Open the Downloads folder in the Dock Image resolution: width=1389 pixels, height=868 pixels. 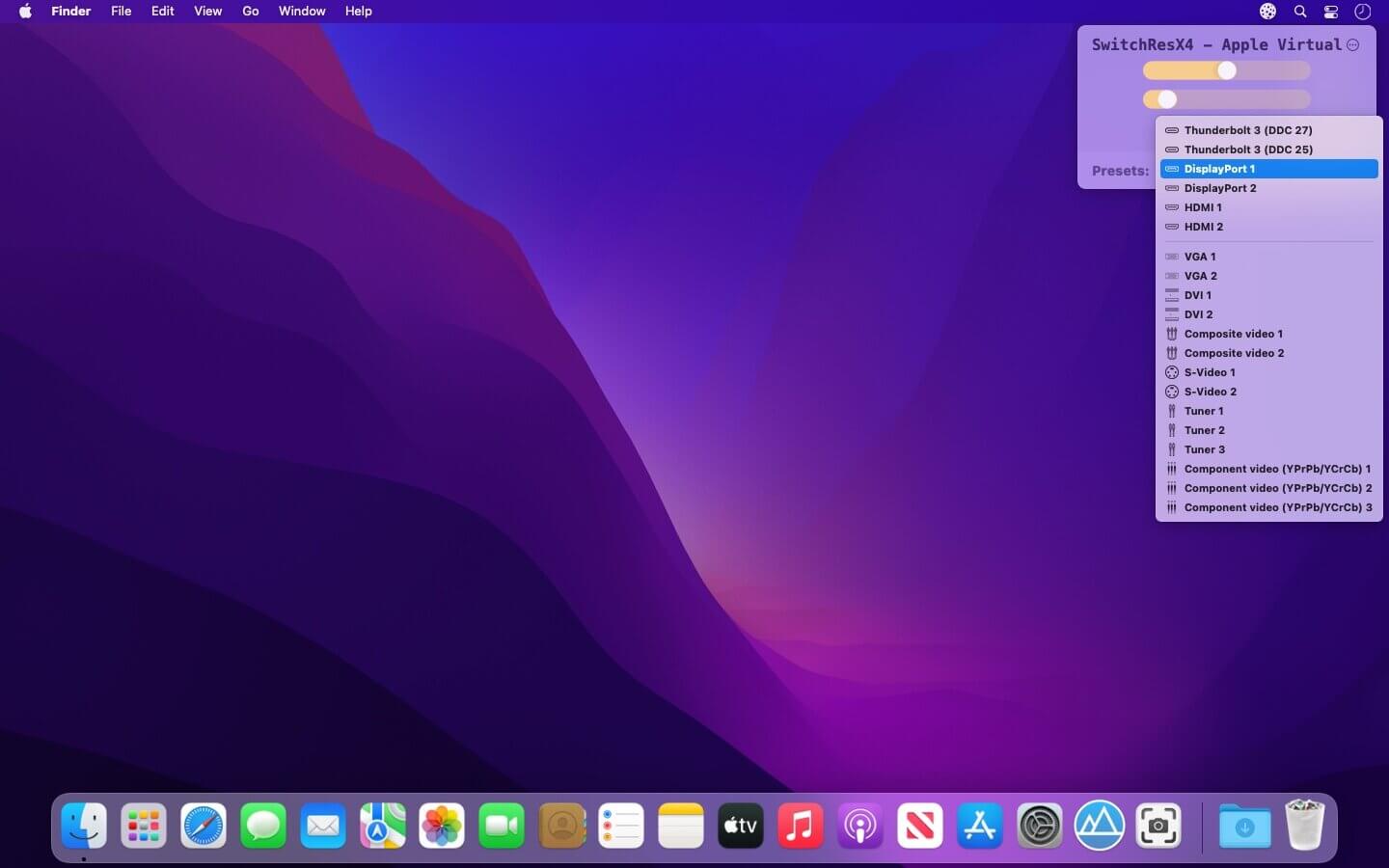pyautogui.click(x=1244, y=827)
